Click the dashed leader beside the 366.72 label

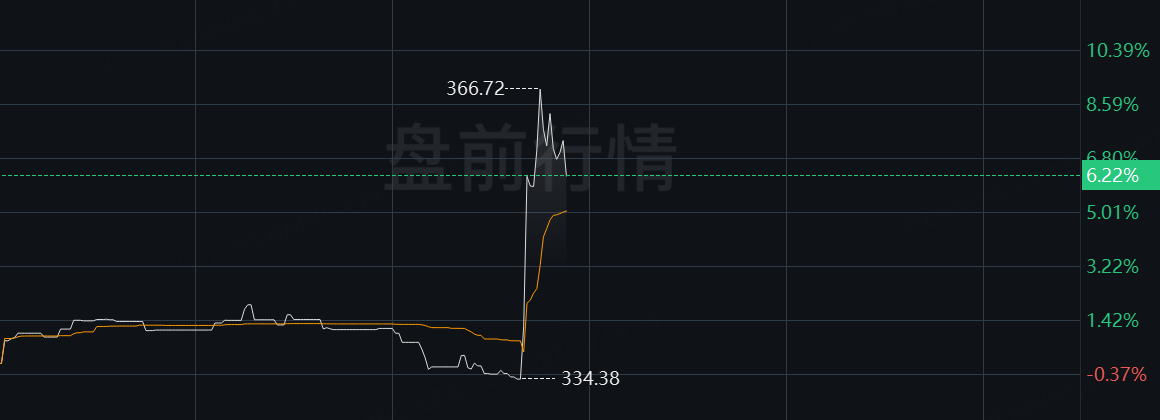[522, 89]
